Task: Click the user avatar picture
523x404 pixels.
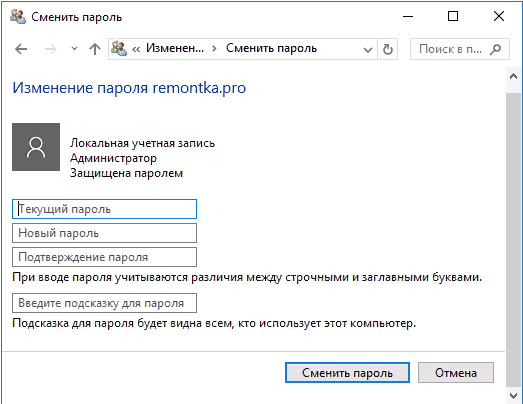Action: 36,147
